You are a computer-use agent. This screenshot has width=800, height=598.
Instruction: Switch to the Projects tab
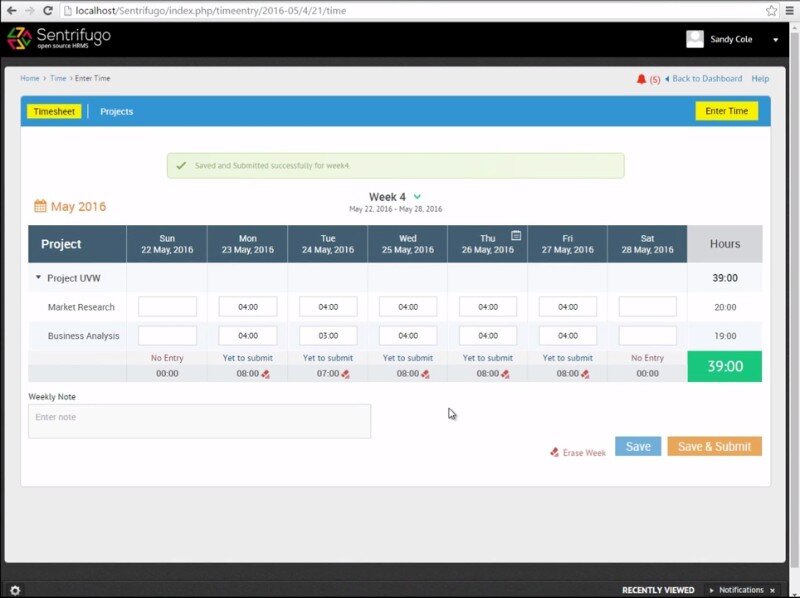(x=117, y=111)
